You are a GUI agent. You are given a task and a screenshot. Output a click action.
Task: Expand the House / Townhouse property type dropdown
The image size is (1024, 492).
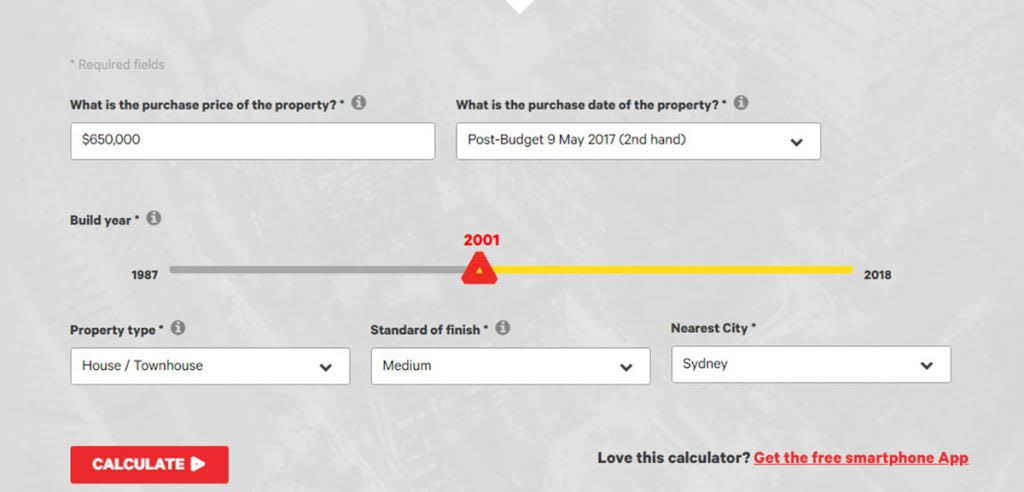[x=210, y=366]
